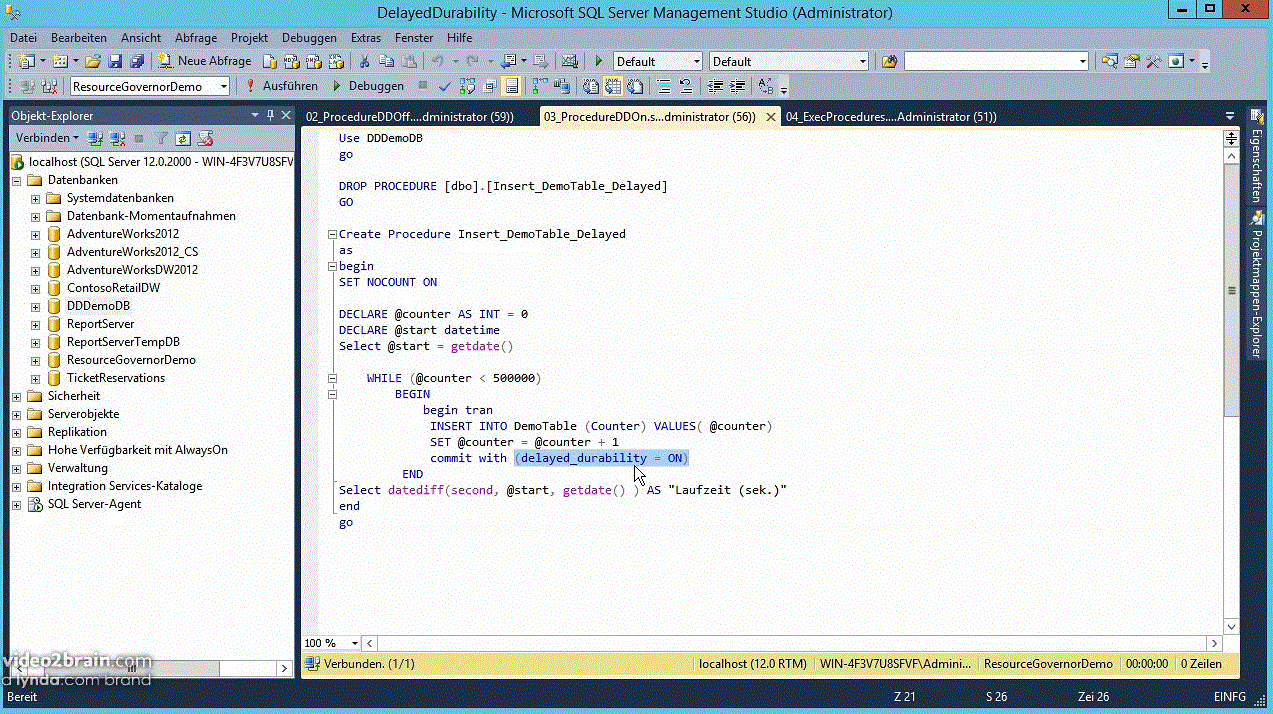This screenshot has width=1273, height=714.
Task: Click the uncomment selected lines icon
Action: pos(686,86)
